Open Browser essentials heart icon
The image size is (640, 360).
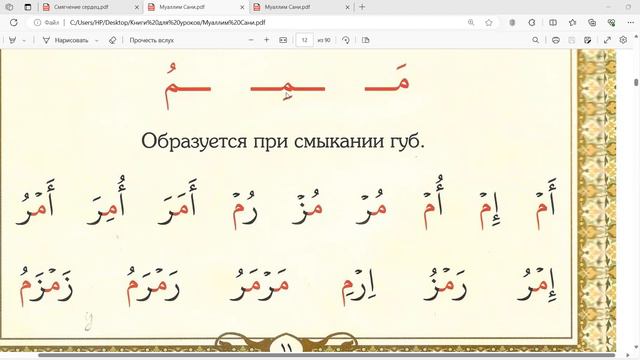pos(611,22)
